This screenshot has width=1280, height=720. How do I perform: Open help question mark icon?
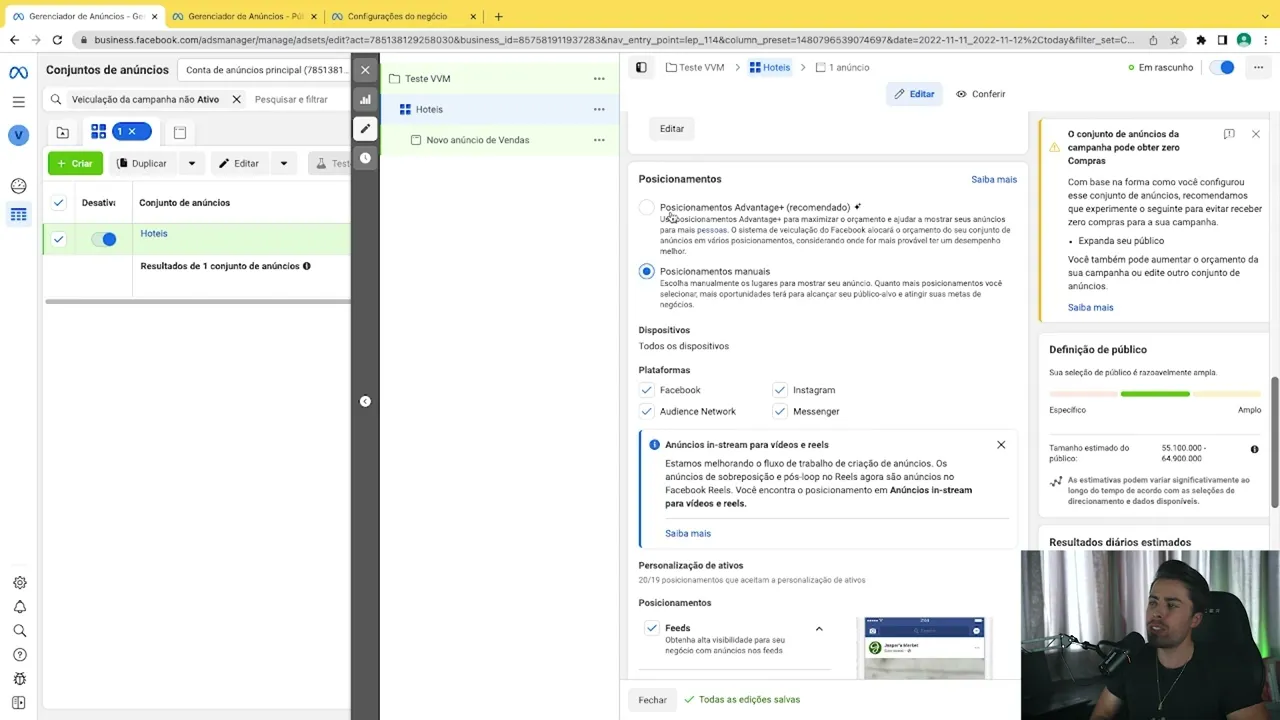click(19, 655)
